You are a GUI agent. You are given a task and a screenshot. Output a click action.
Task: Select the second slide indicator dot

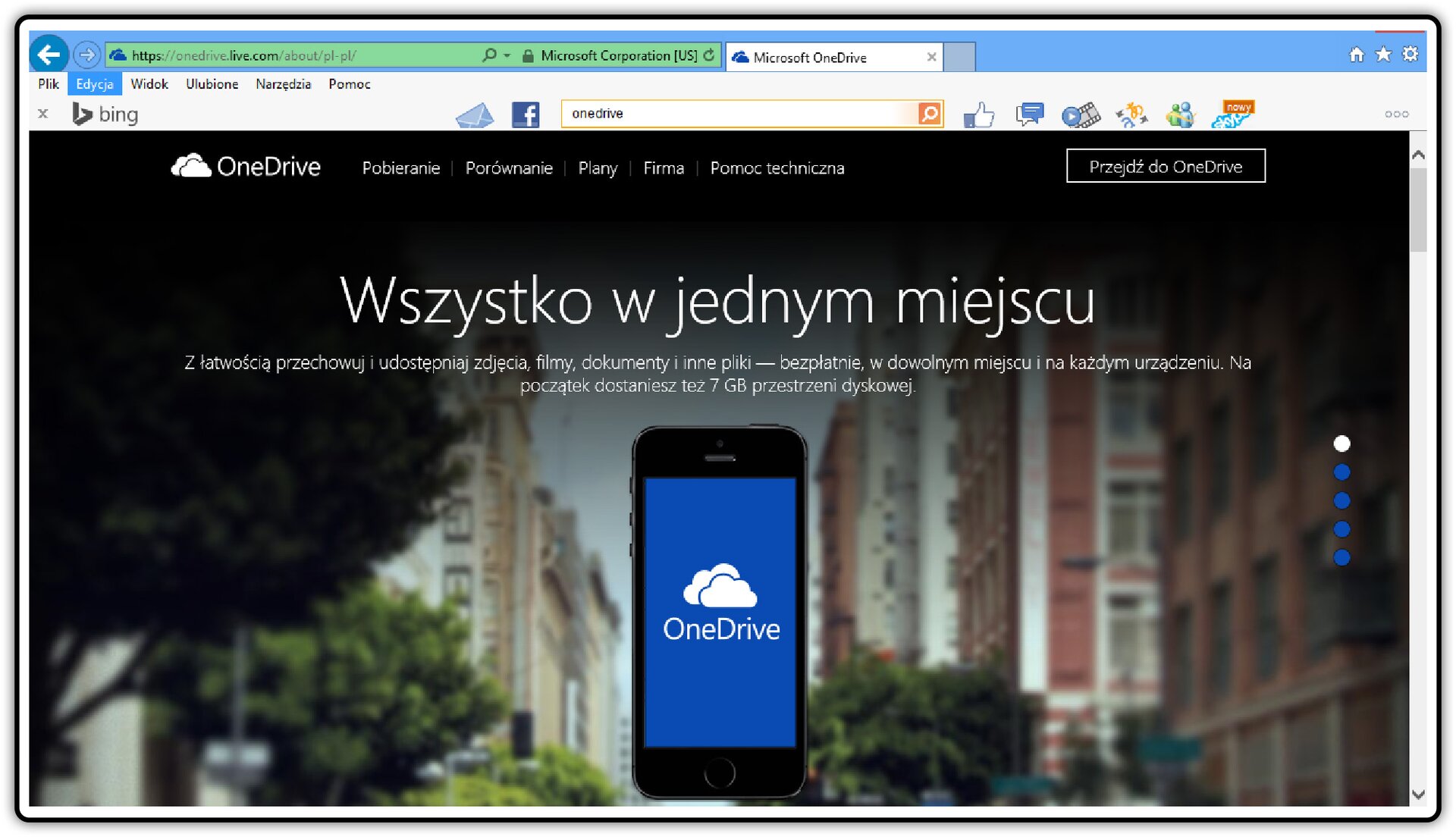(1341, 472)
